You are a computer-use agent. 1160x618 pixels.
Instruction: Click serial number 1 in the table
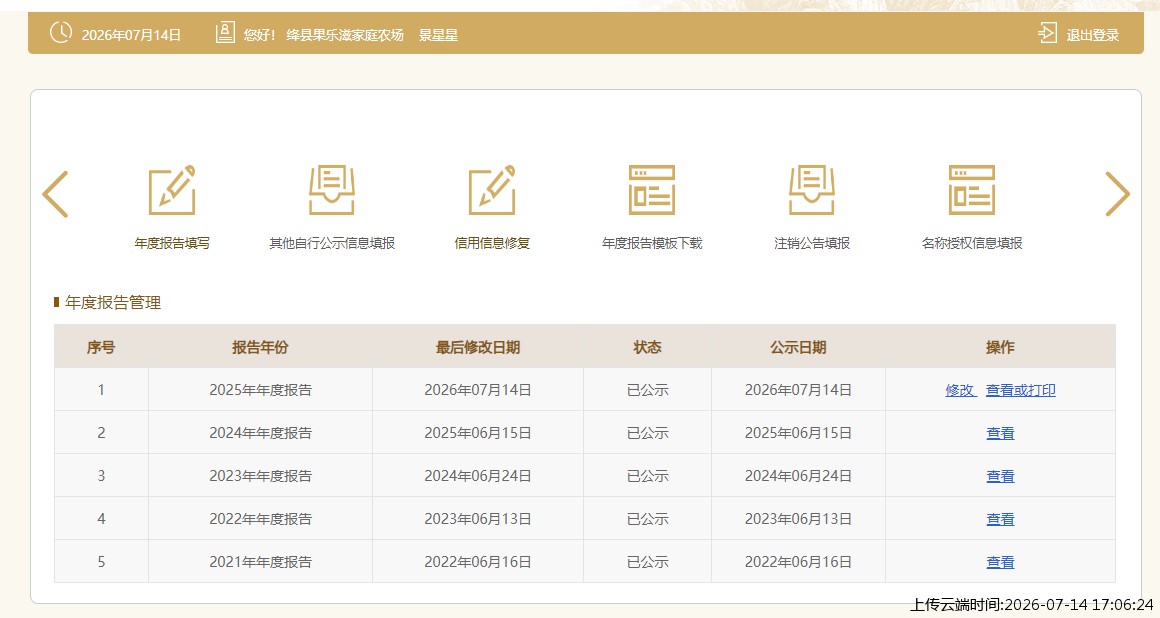[x=101, y=390]
